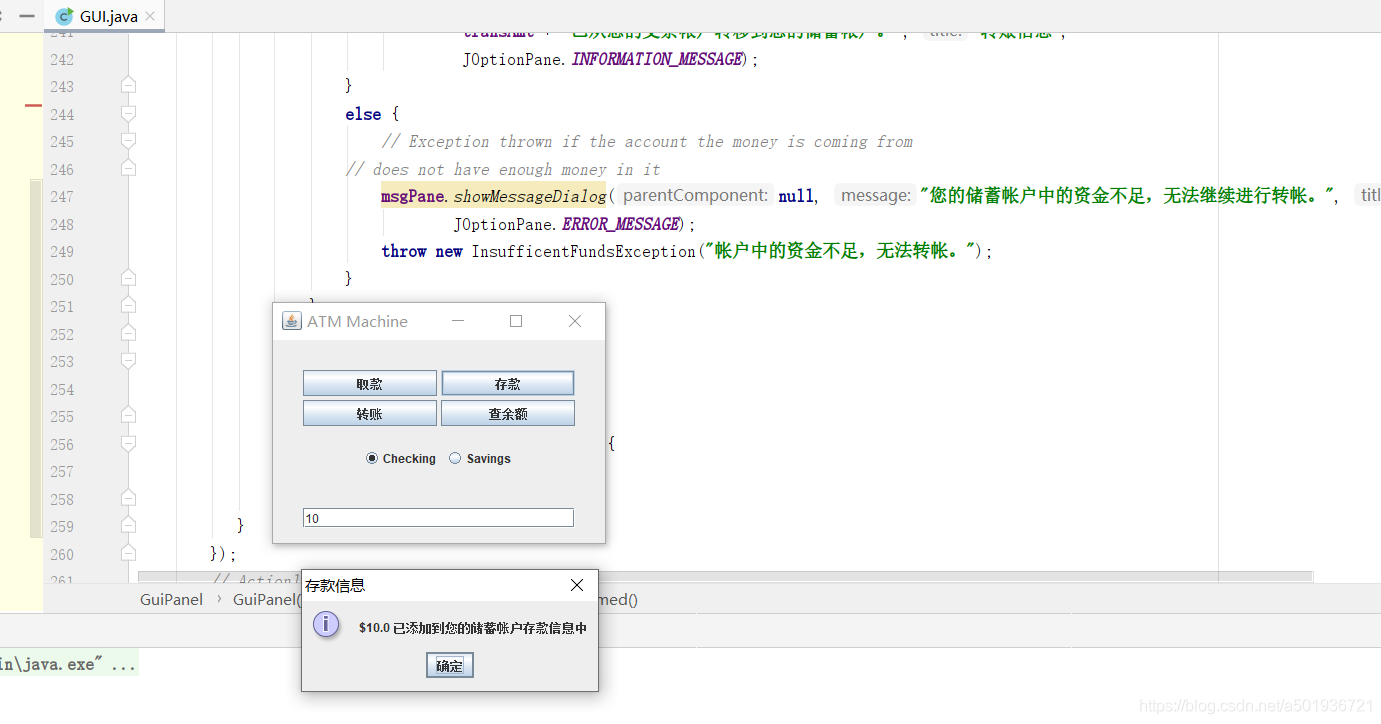Click the message: parameter hint
The width and height of the screenshot is (1381, 724).
876,196
